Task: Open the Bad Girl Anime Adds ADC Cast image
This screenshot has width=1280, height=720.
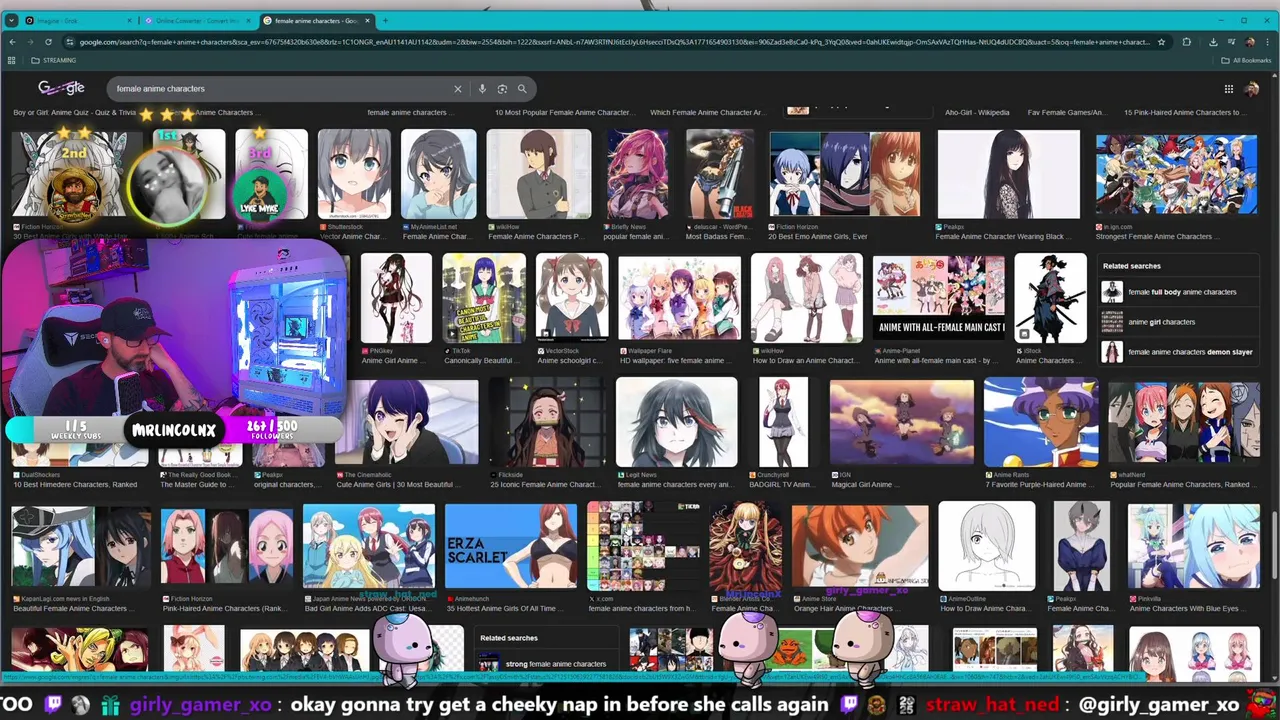Action: (x=369, y=546)
